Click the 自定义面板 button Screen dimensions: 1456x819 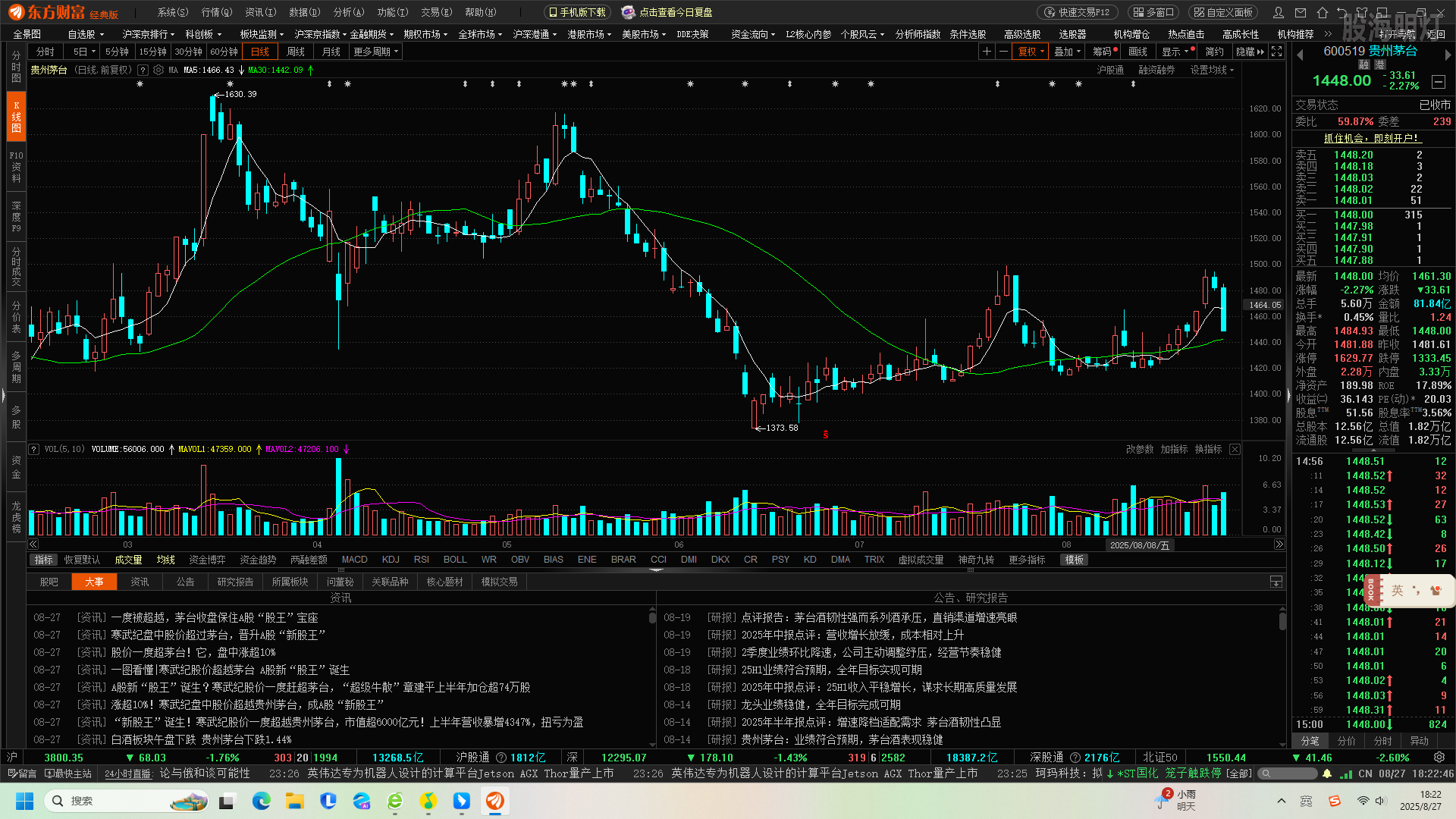pyautogui.click(x=1223, y=12)
